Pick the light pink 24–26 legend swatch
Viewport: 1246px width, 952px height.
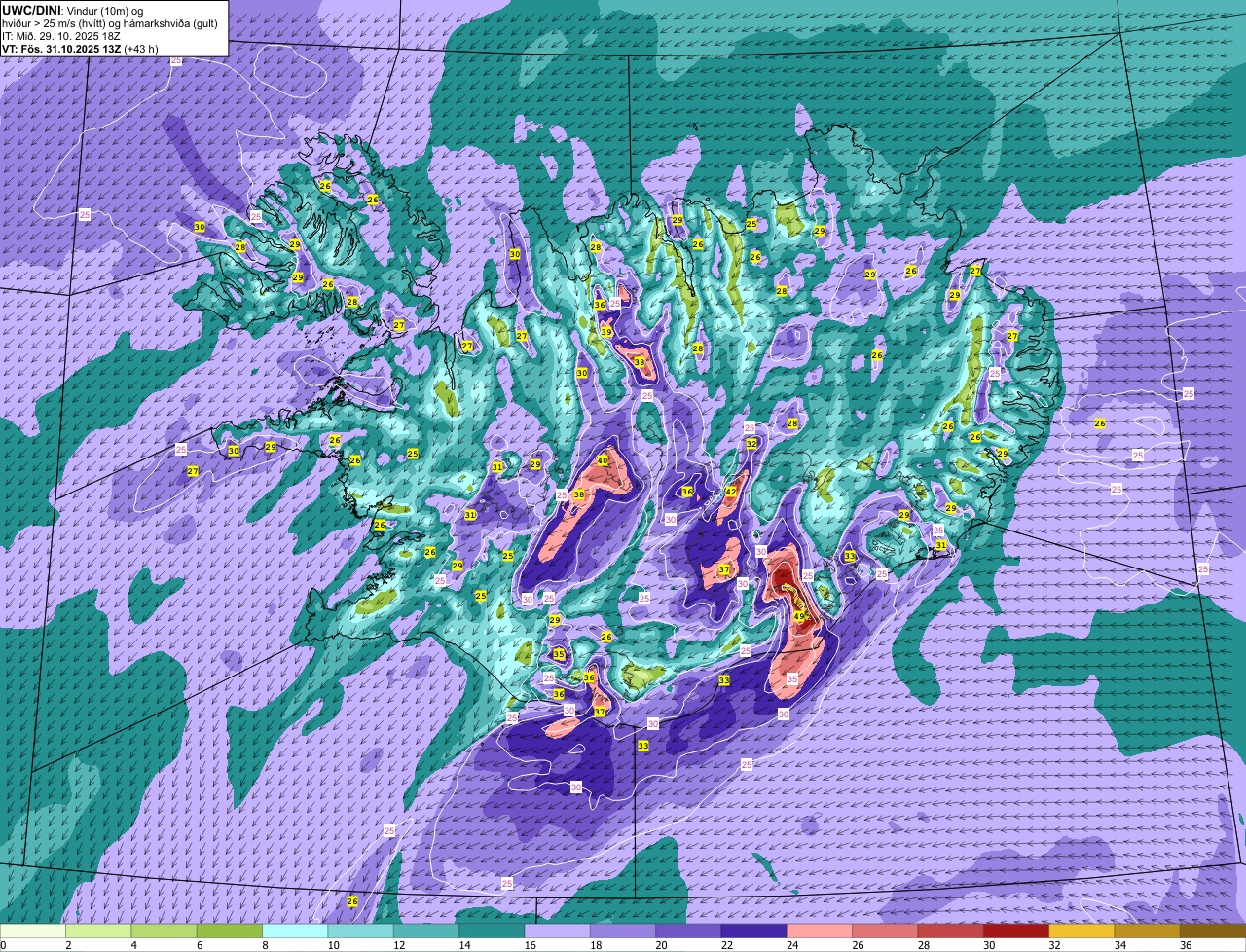[x=819, y=932]
